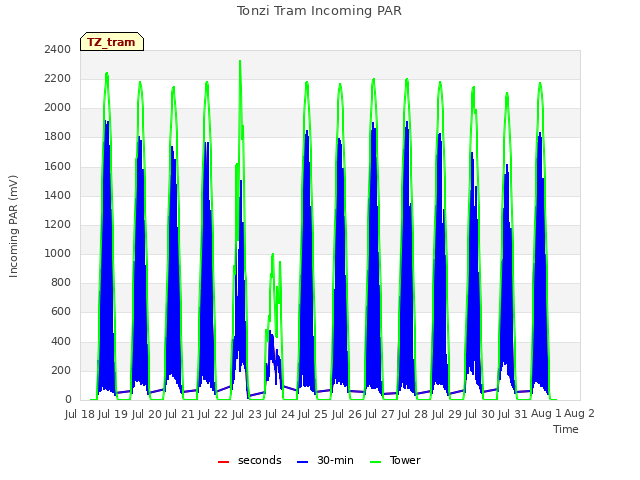Click the Aug 2 x-axis label
This screenshot has width=640, height=480.
(580, 414)
